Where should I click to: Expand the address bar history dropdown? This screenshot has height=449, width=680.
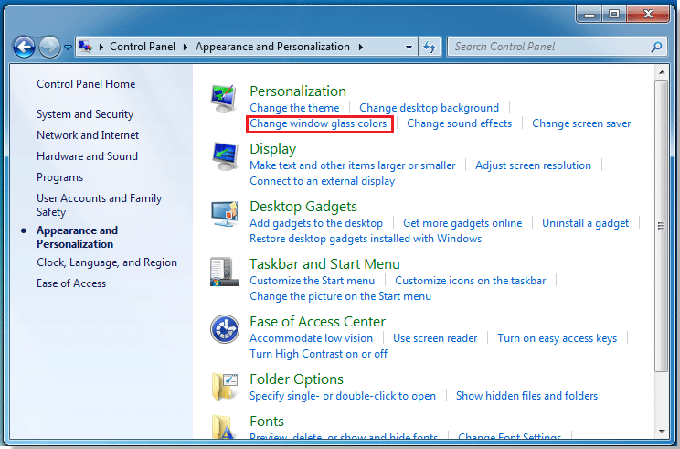click(x=407, y=47)
